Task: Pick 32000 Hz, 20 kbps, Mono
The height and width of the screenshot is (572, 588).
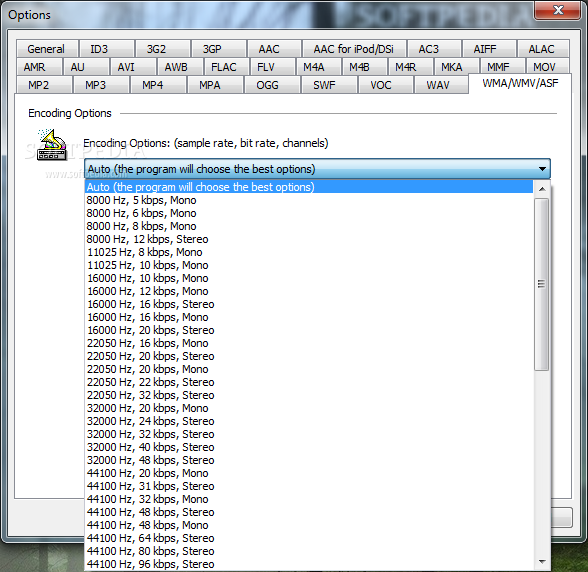Action: tap(309, 408)
